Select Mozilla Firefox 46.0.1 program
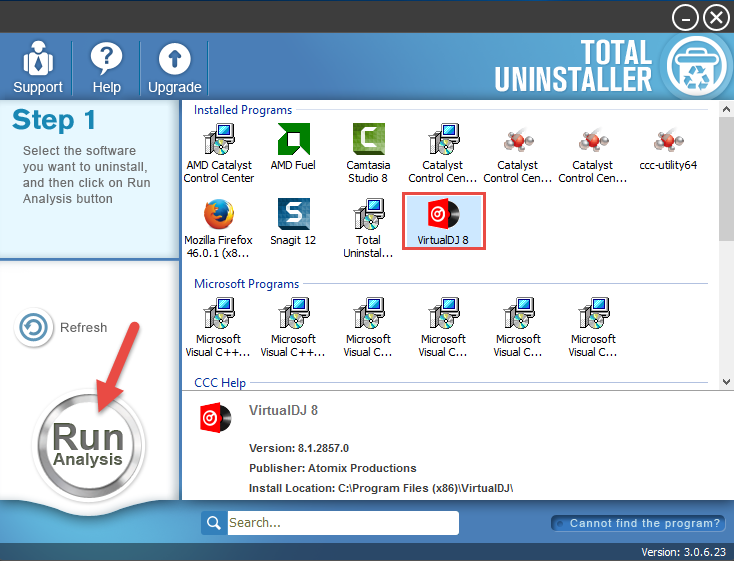Screen dimensions: 734x561 click(x=219, y=229)
